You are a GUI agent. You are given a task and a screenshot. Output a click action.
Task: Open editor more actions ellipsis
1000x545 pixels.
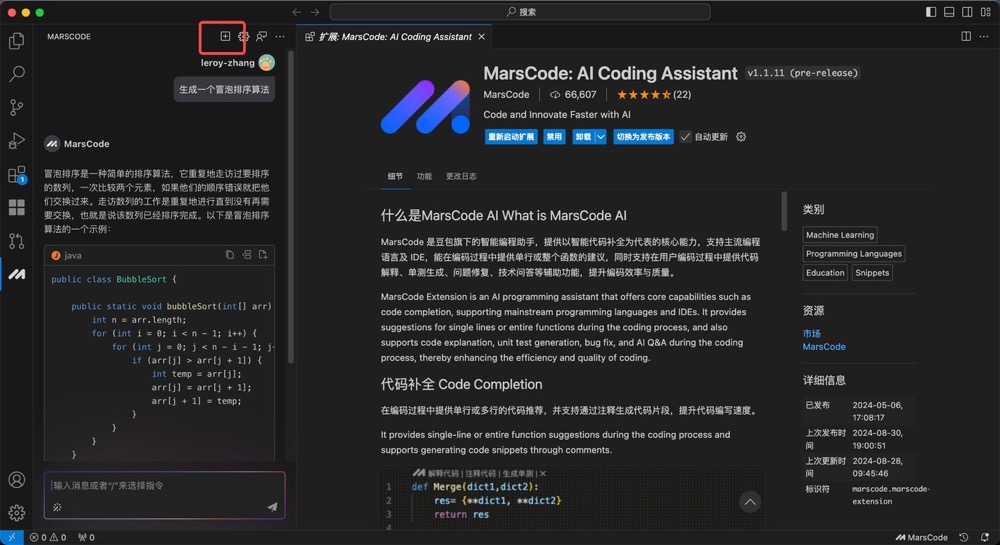[x=984, y=36]
